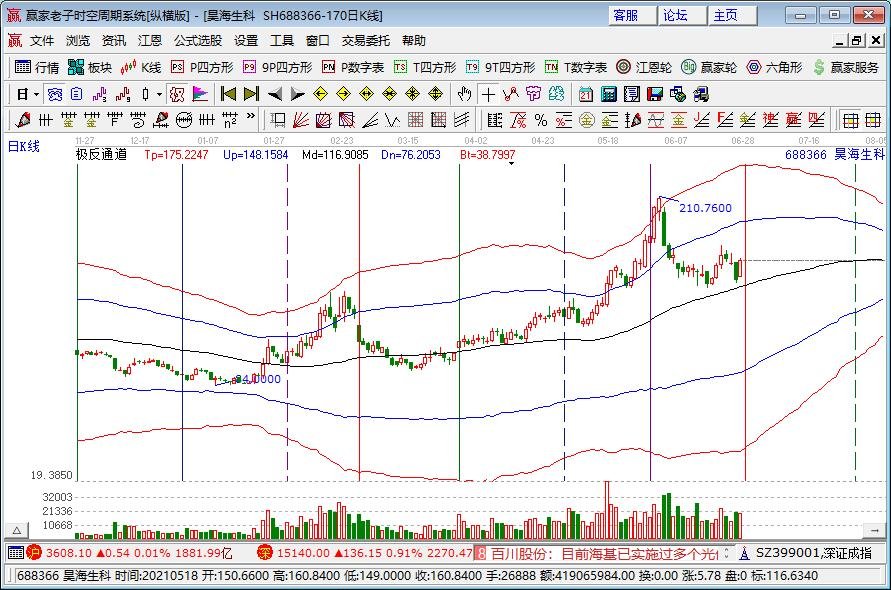
Task: Open the P四方形 tool
Action: pyautogui.click(x=202, y=68)
